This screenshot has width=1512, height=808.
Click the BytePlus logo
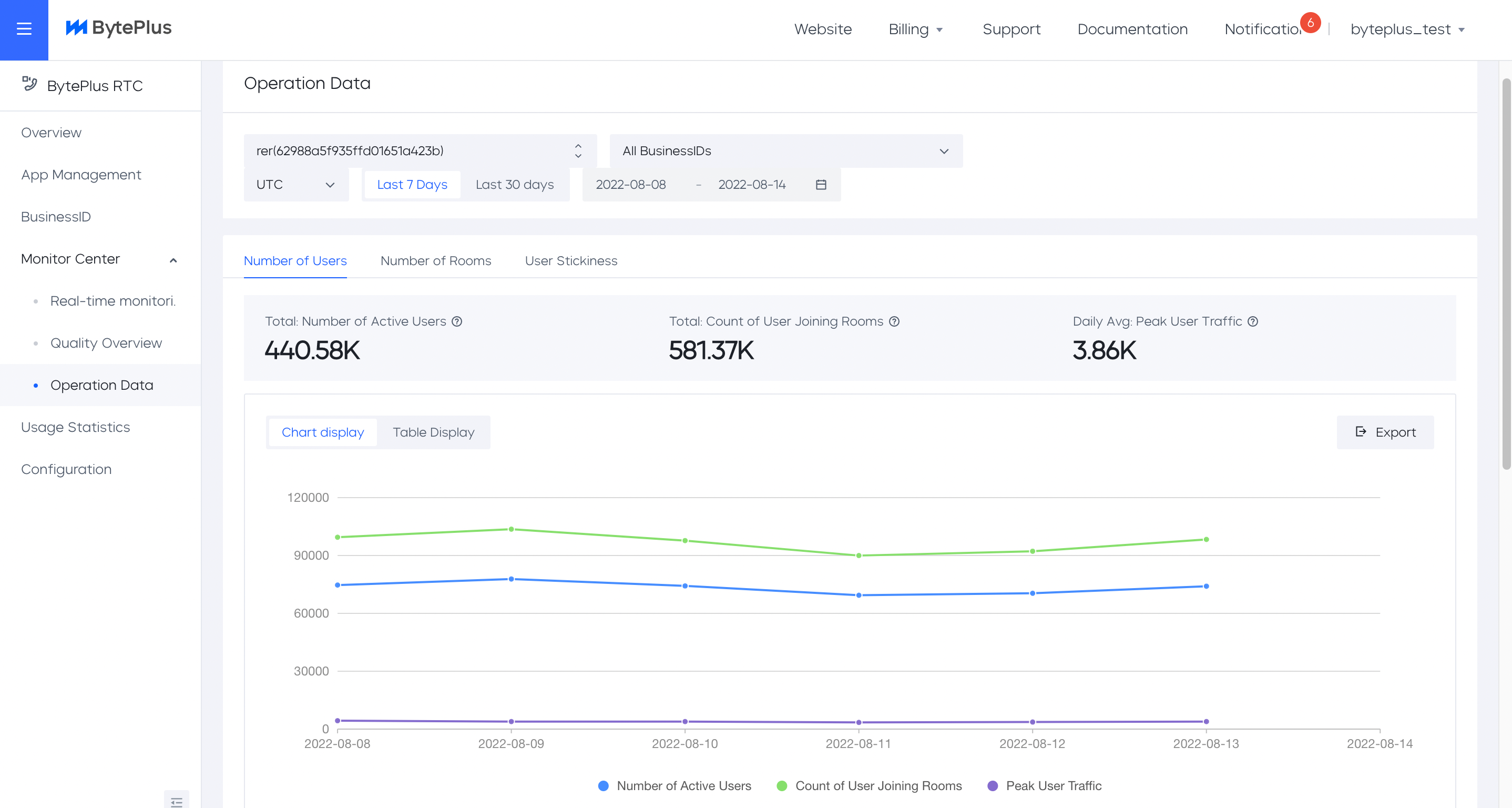point(119,27)
